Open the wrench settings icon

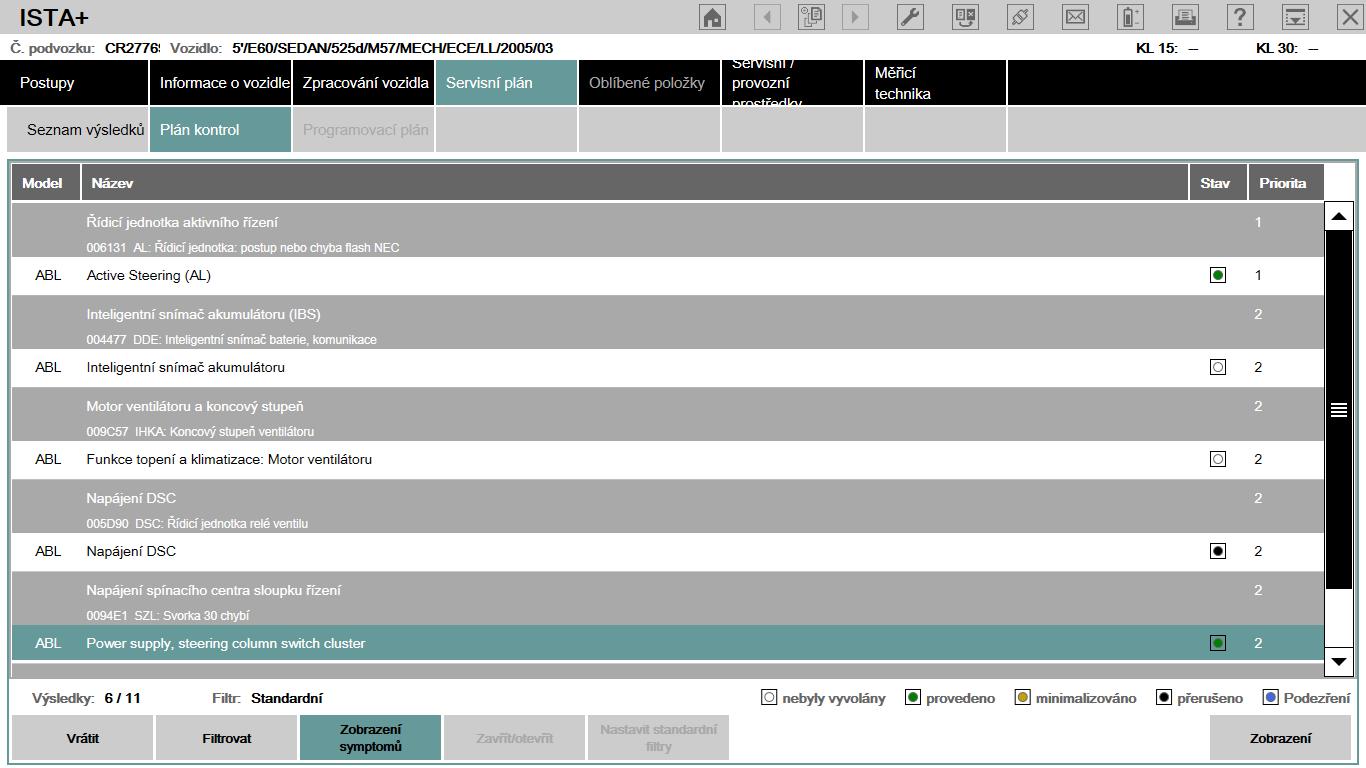pos(910,17)
